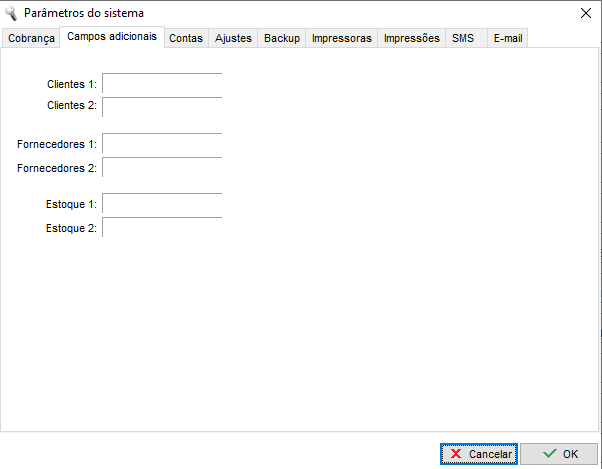Click the green checkmark icon on OK
The height and width of the screenshot is (469, 602).
click(549, 454)
